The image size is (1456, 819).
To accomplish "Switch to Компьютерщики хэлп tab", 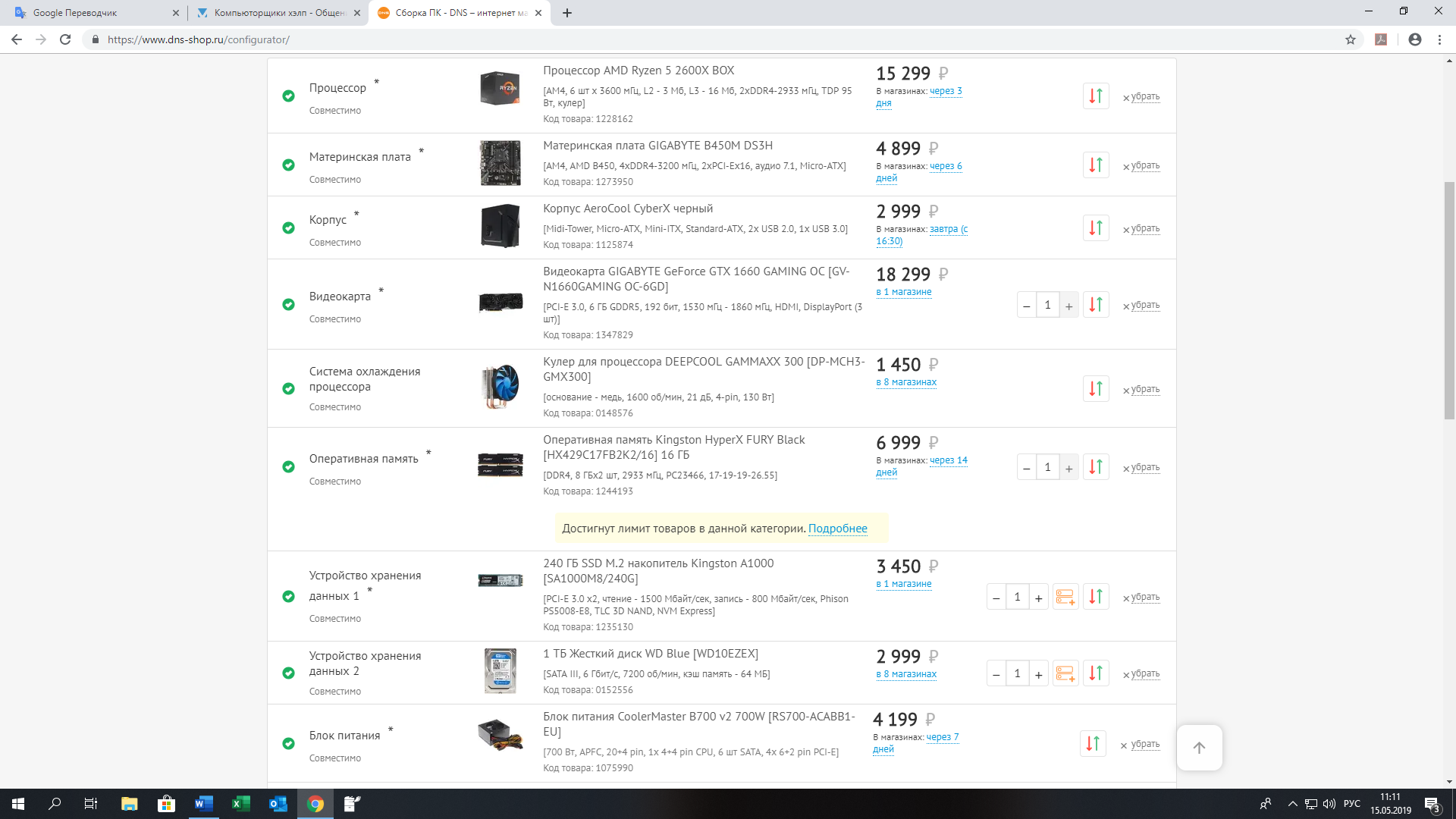I will [x=278, y=13].
